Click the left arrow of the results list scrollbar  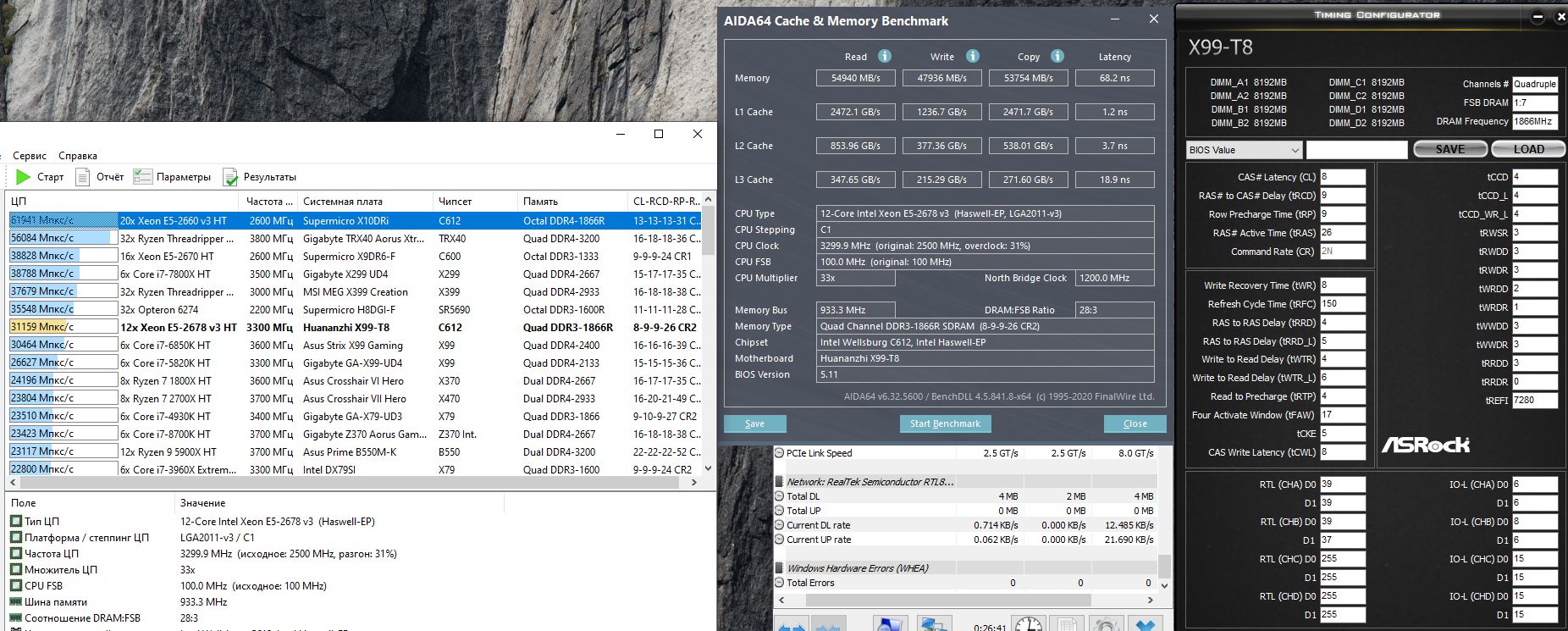coord(11,483)
